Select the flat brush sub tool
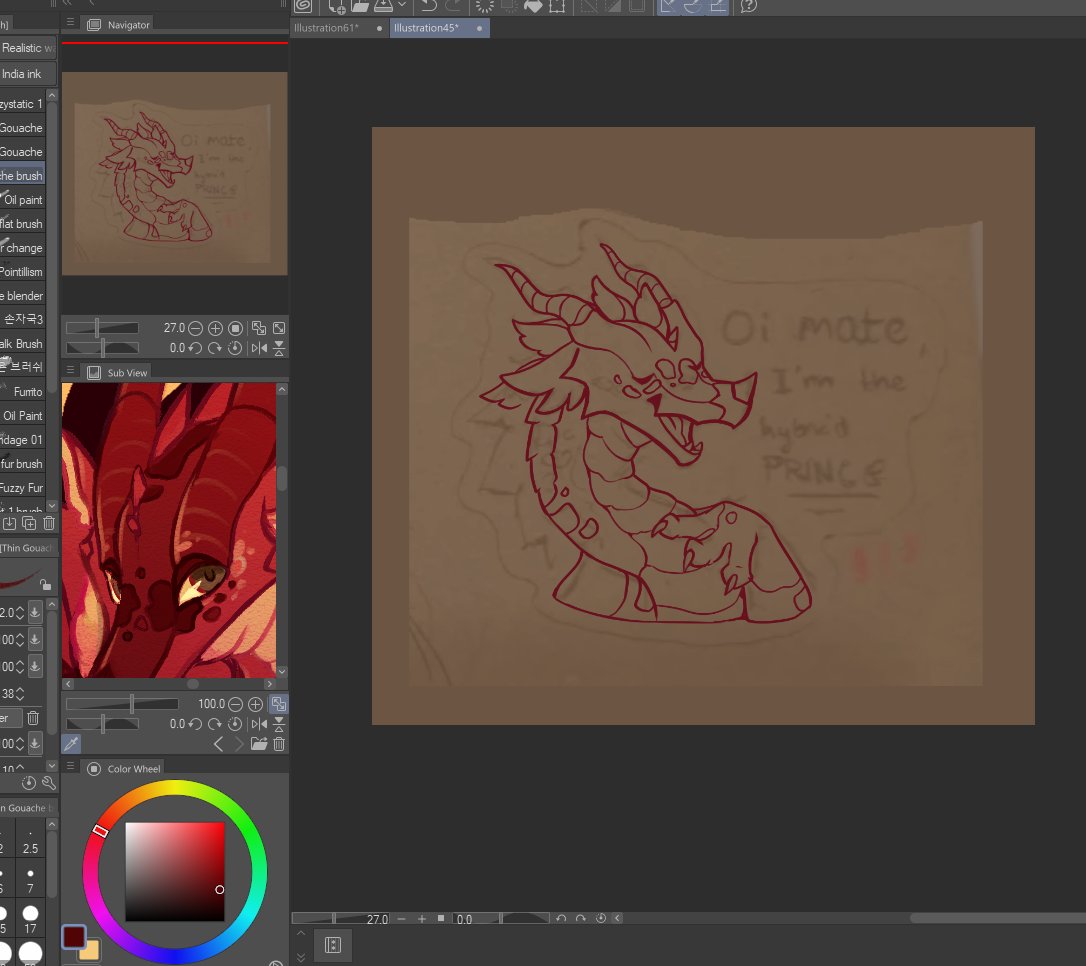Screen dimensions: 1086x966 coord(23,224)
